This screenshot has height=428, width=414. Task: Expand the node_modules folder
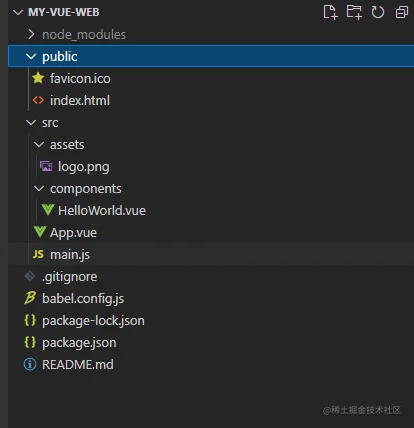[x=31, y=34]
